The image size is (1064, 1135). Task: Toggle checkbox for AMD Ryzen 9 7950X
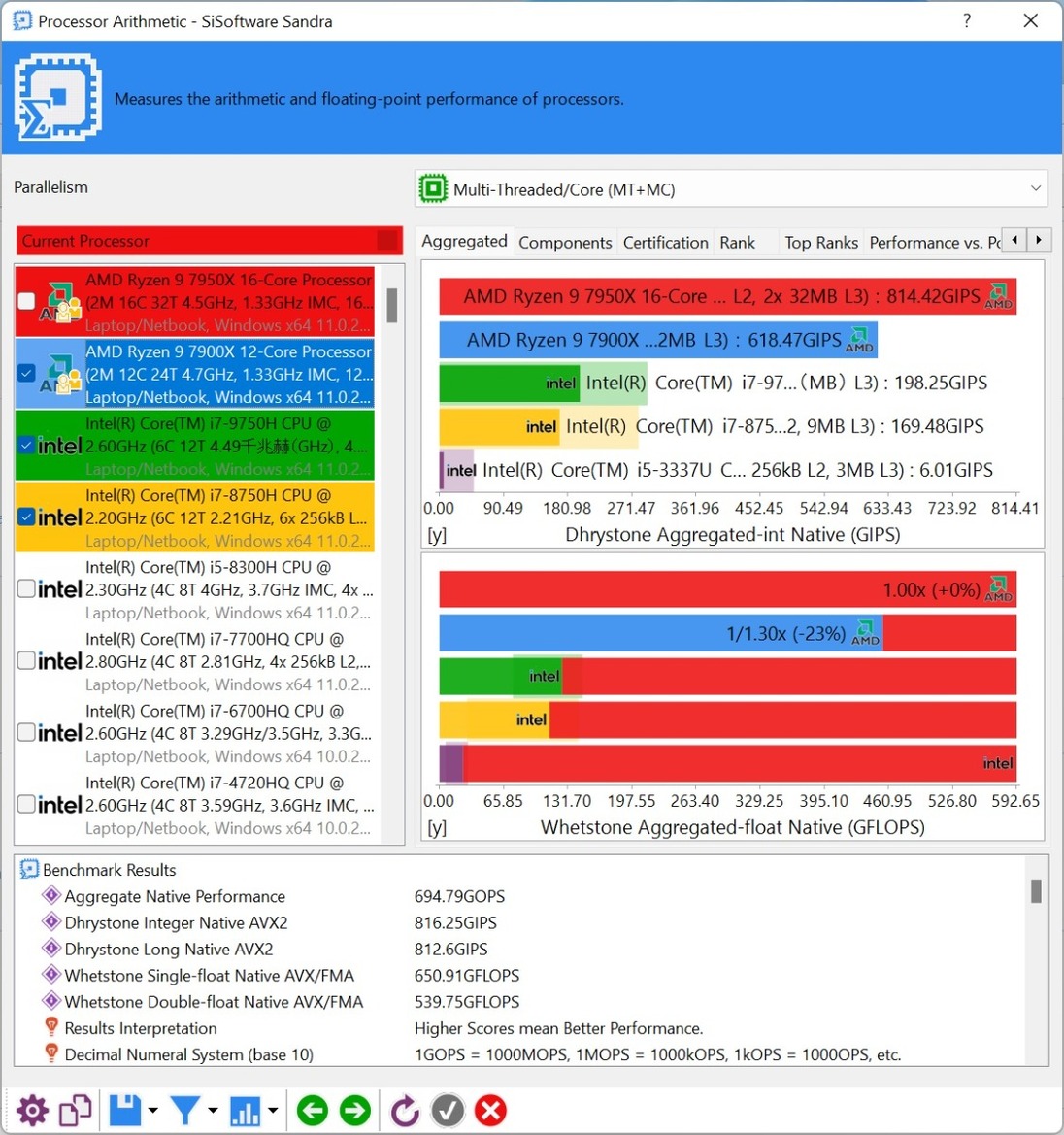point(26,301)
